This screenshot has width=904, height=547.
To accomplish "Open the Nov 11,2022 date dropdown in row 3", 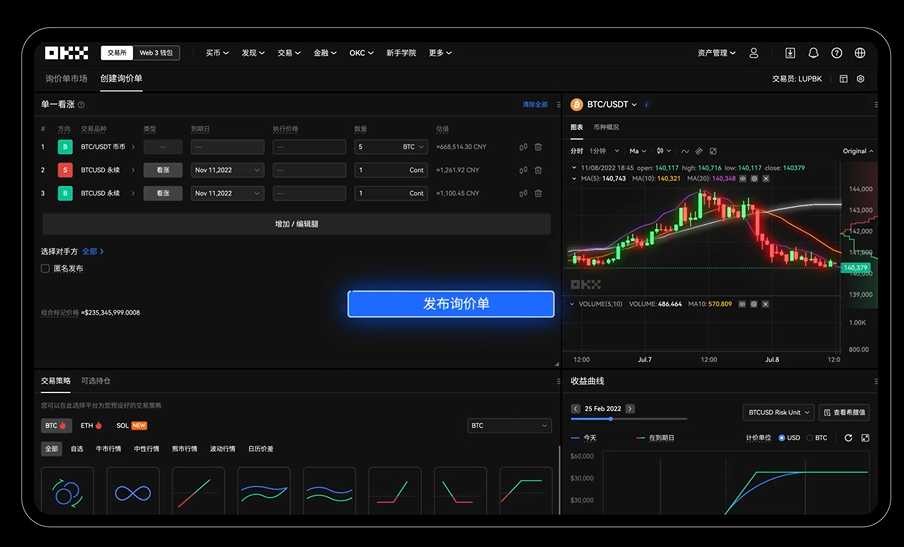I will pyautogui.click(x=228, y=193).
